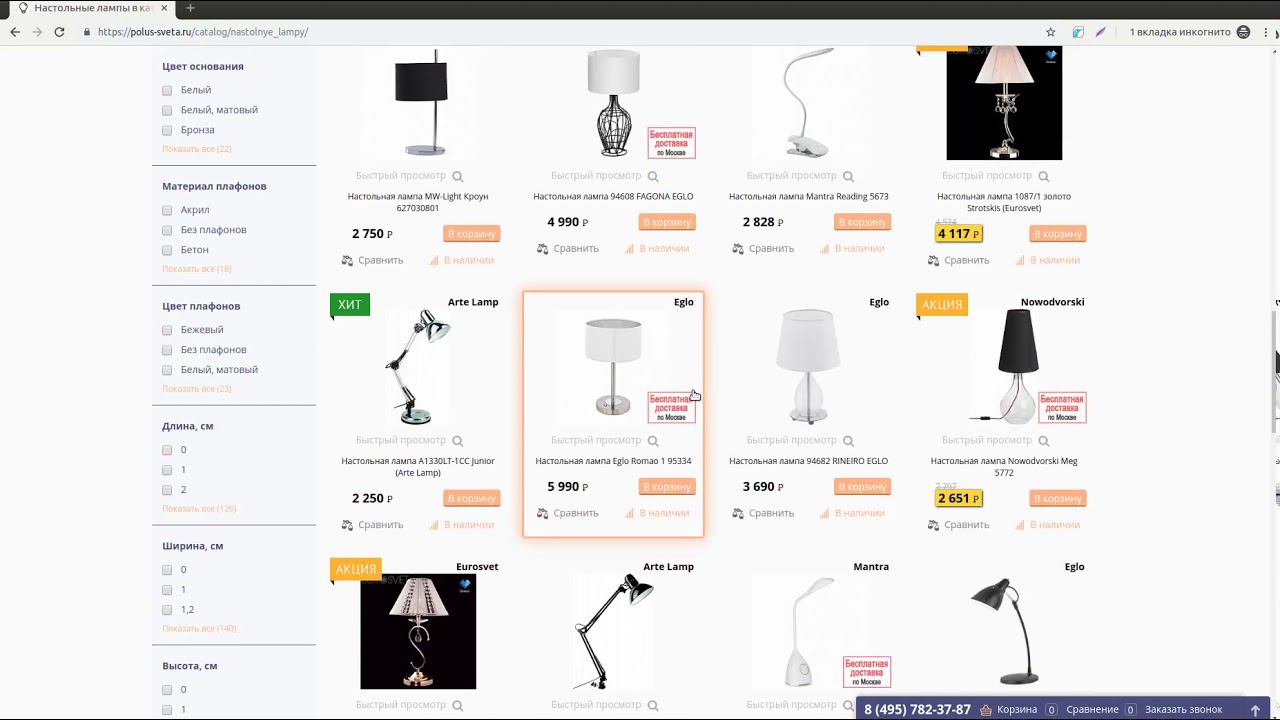Switch to the Настольные лампы browser tab
This screenshot has height=720, width=1280.
pos(90,8)
